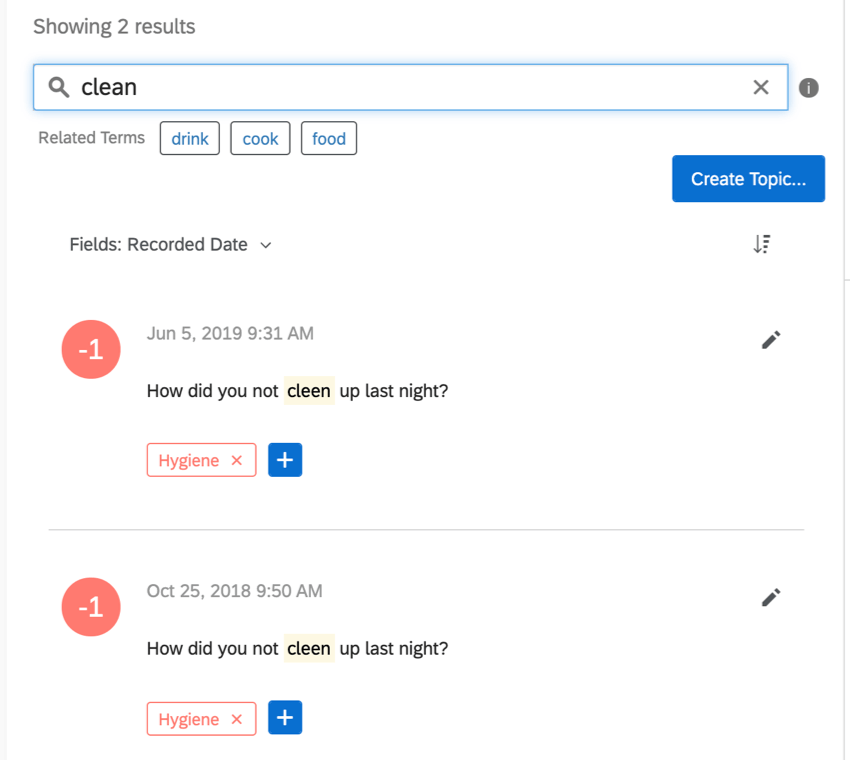The image size is (850, 760).
Task: Remove Hygiene tag from the Jun 5, 2019 response
Action: coord(236,460)
